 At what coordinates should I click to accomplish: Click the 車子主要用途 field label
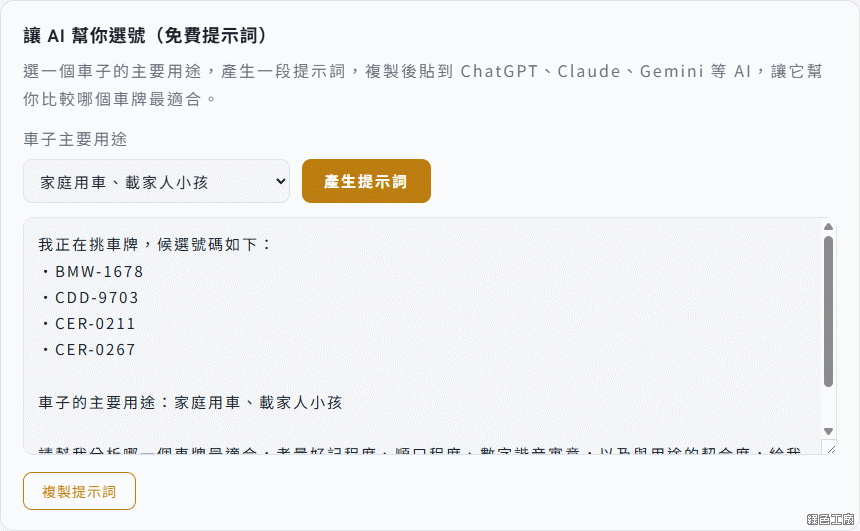coord(75,139)
